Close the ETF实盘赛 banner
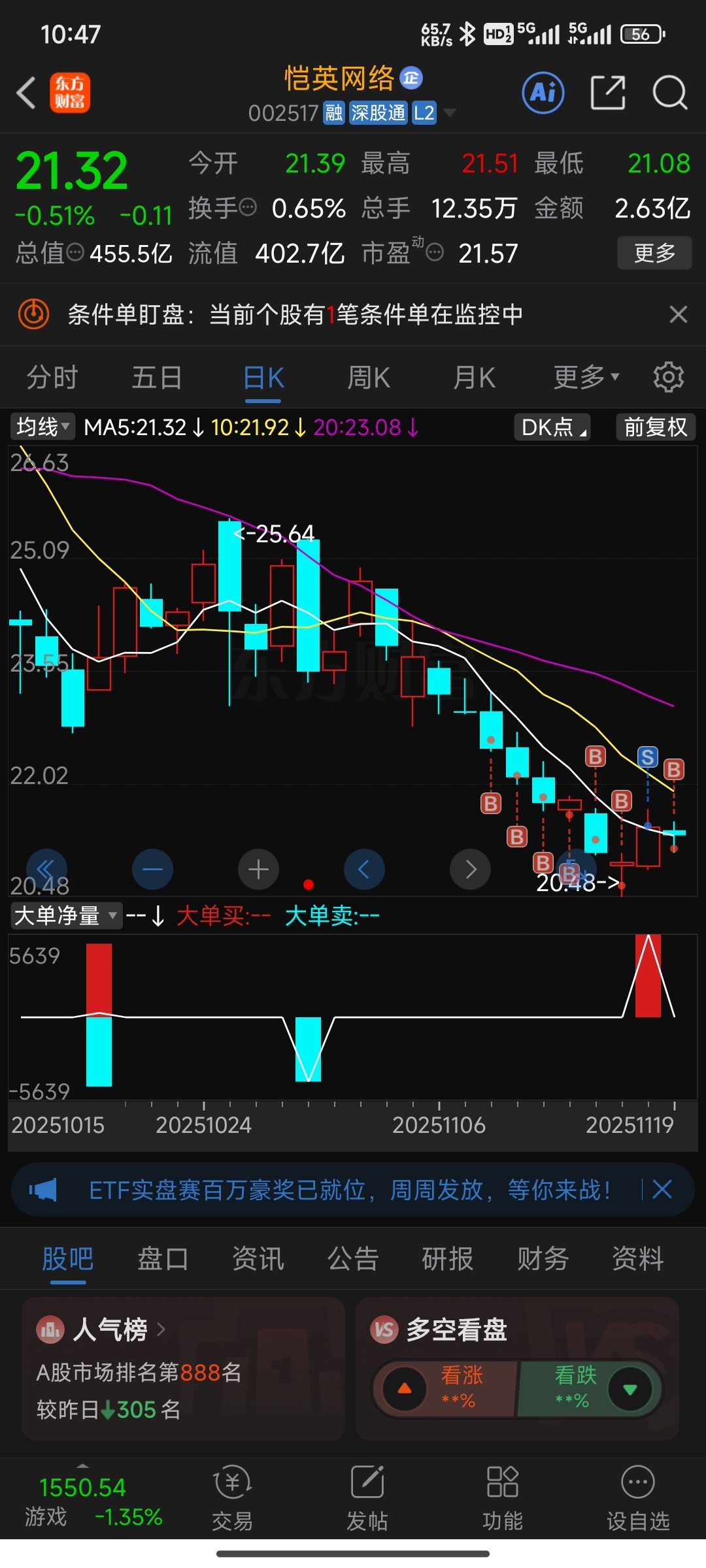 click(x=662, y=1189)
